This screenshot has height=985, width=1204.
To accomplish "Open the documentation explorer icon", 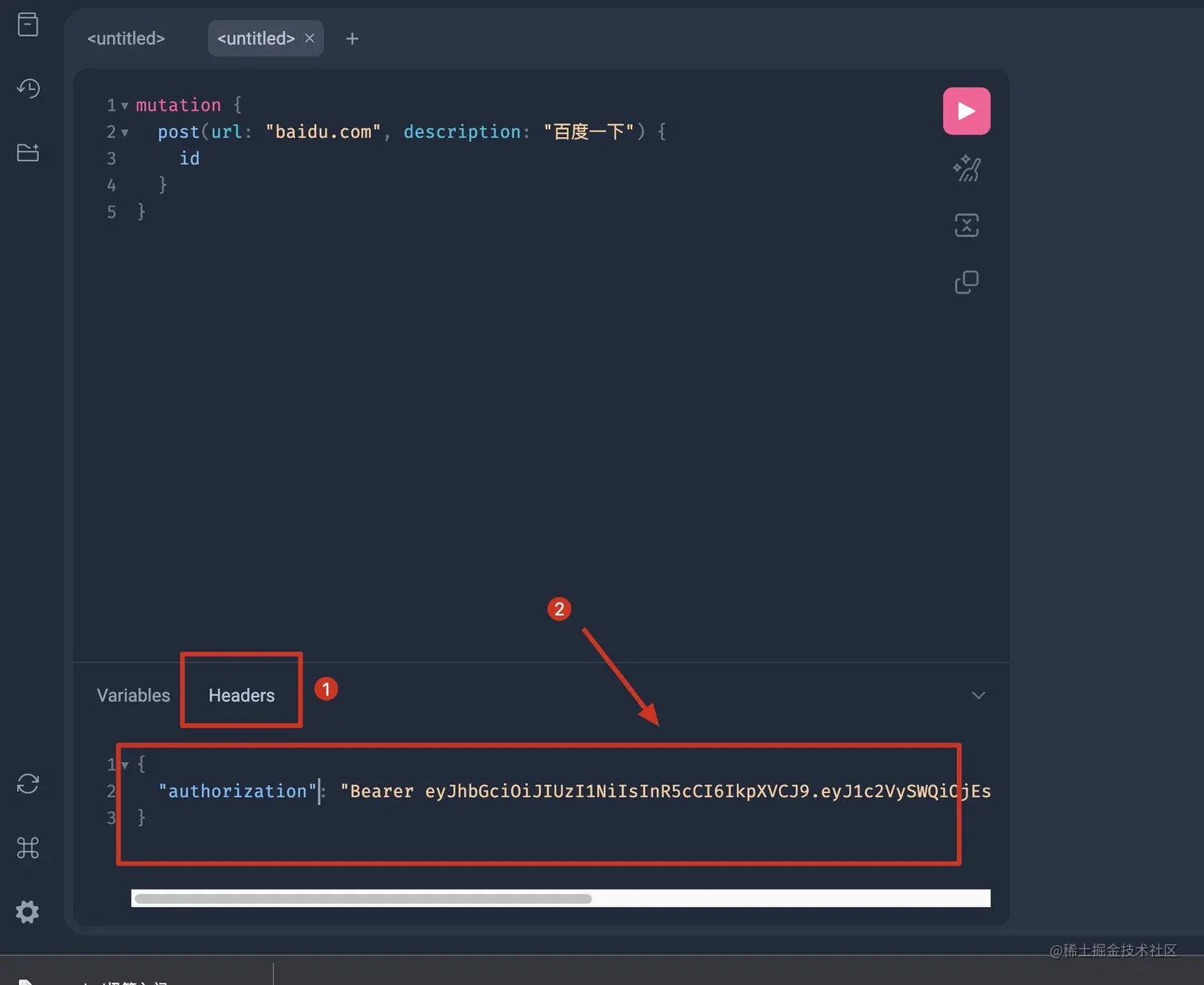I will tap(28, 25).
